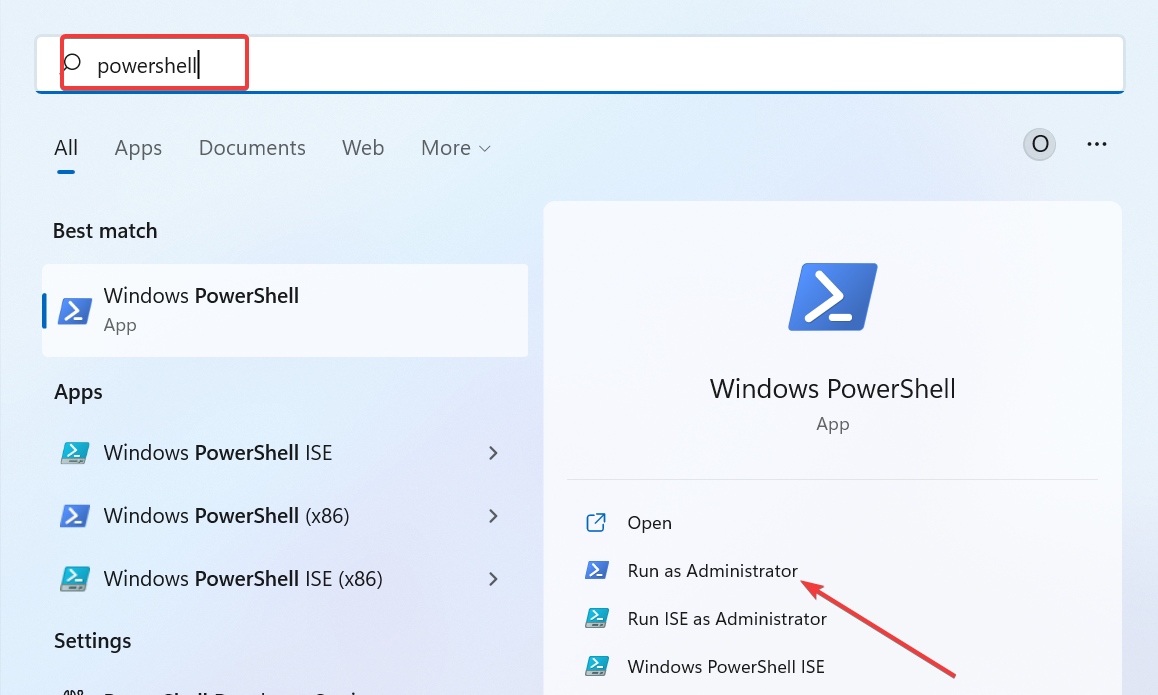The width and height of the screenshot is (1158, 695).
Task: Click the Run as Administrator shield icon
Action: click(x=597, y=570)
